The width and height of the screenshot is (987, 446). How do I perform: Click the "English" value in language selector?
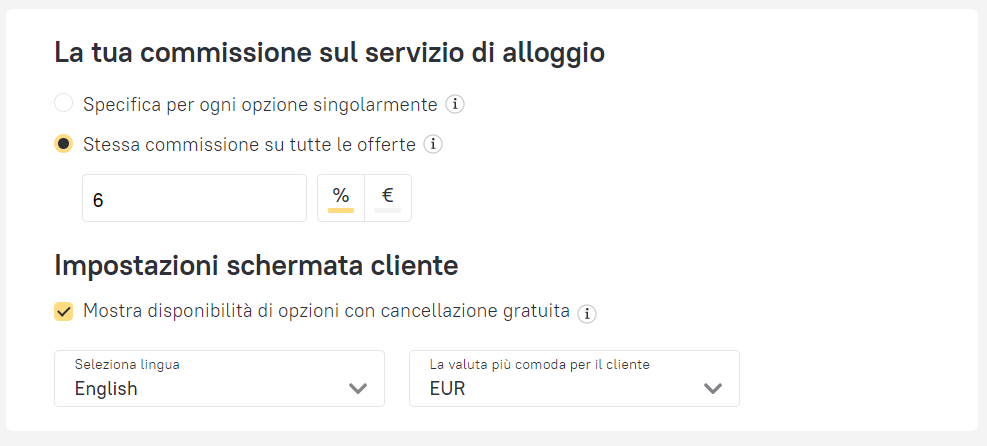[x=106, y=389]
